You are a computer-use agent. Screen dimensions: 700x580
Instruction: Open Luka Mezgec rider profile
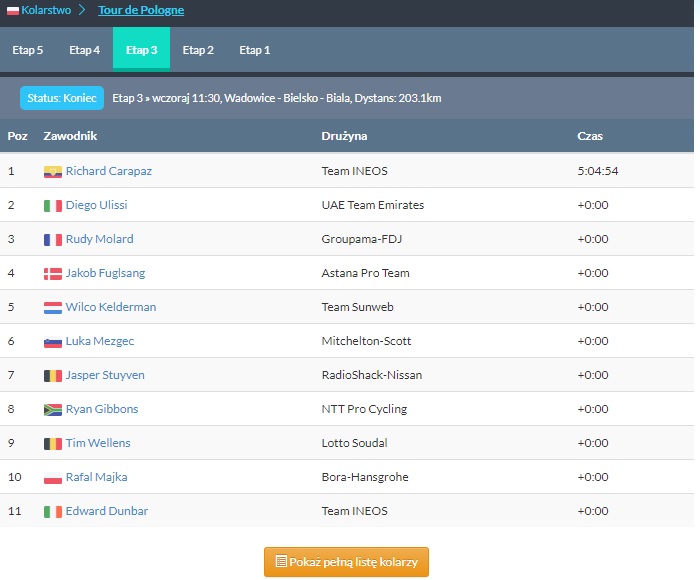(x=100, y=341)
